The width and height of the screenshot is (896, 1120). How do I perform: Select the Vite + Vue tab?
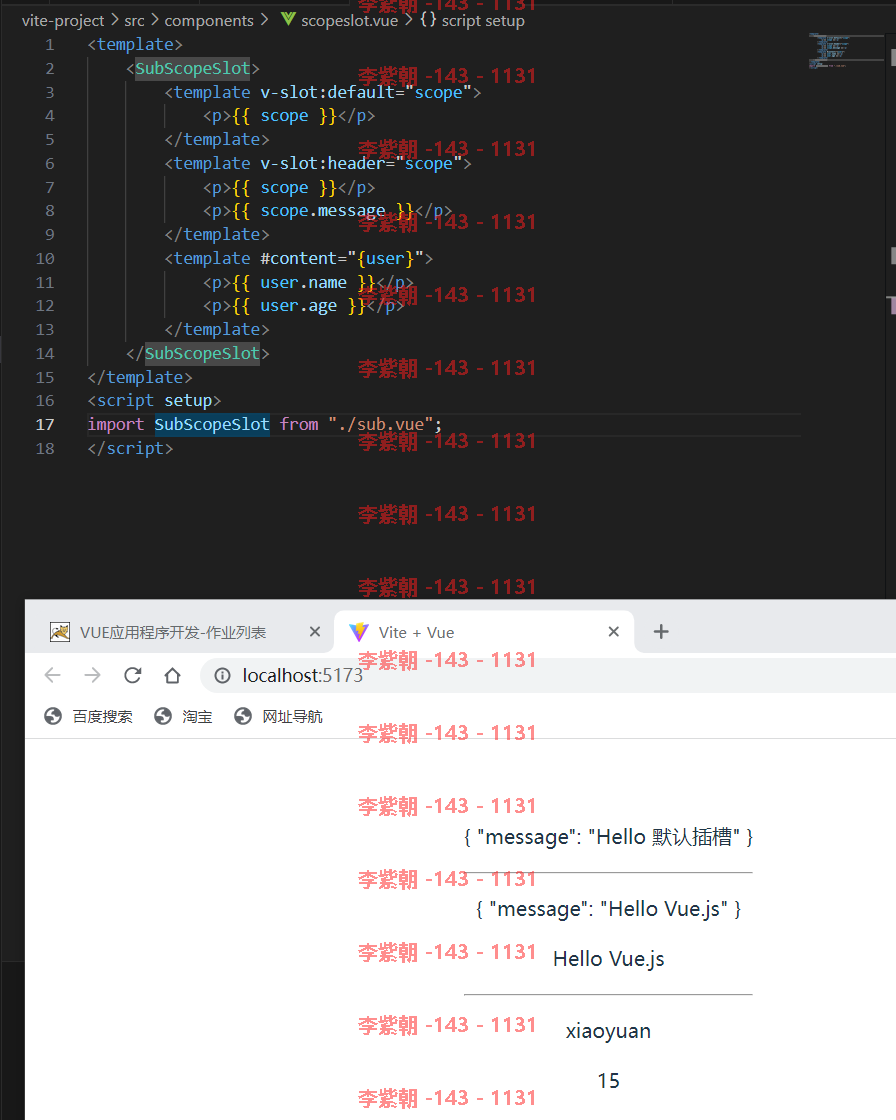[x=484, y=632]
